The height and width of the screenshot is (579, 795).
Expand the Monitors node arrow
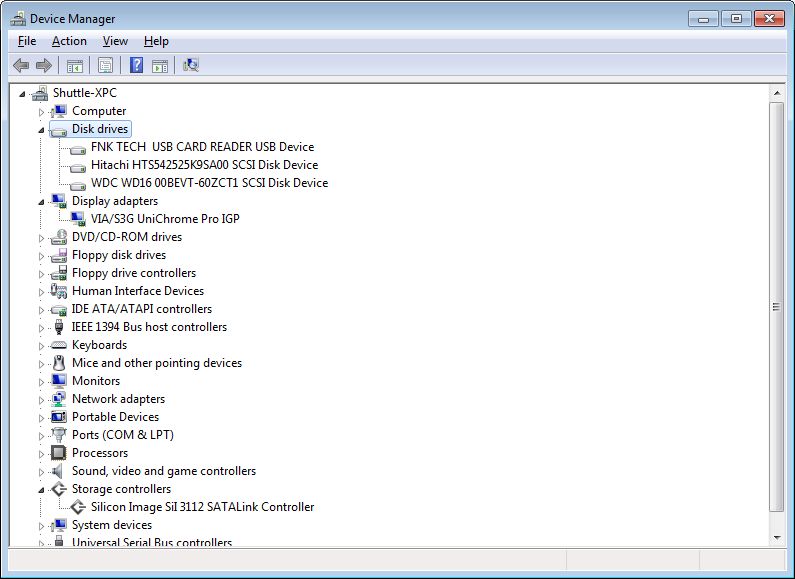pyautogui.click(x=41, y=382)
